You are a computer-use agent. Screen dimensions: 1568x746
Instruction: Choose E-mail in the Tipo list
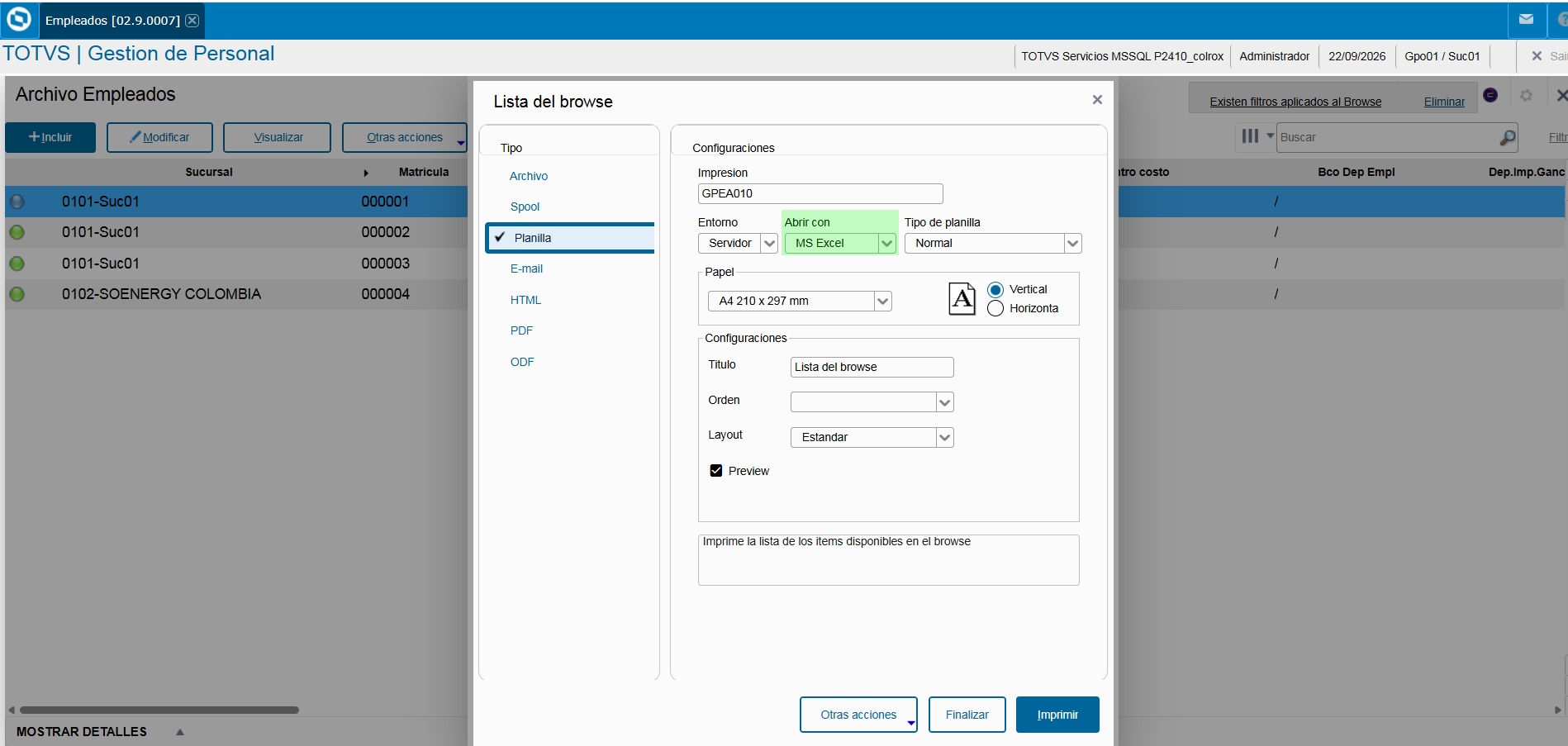pos(526,268)
